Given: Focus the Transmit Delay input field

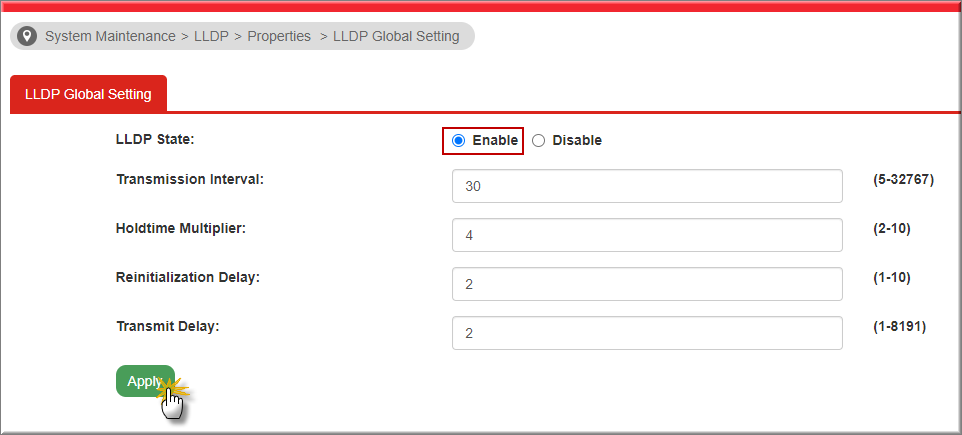Looking at the screenshot, I should point(647,333).
